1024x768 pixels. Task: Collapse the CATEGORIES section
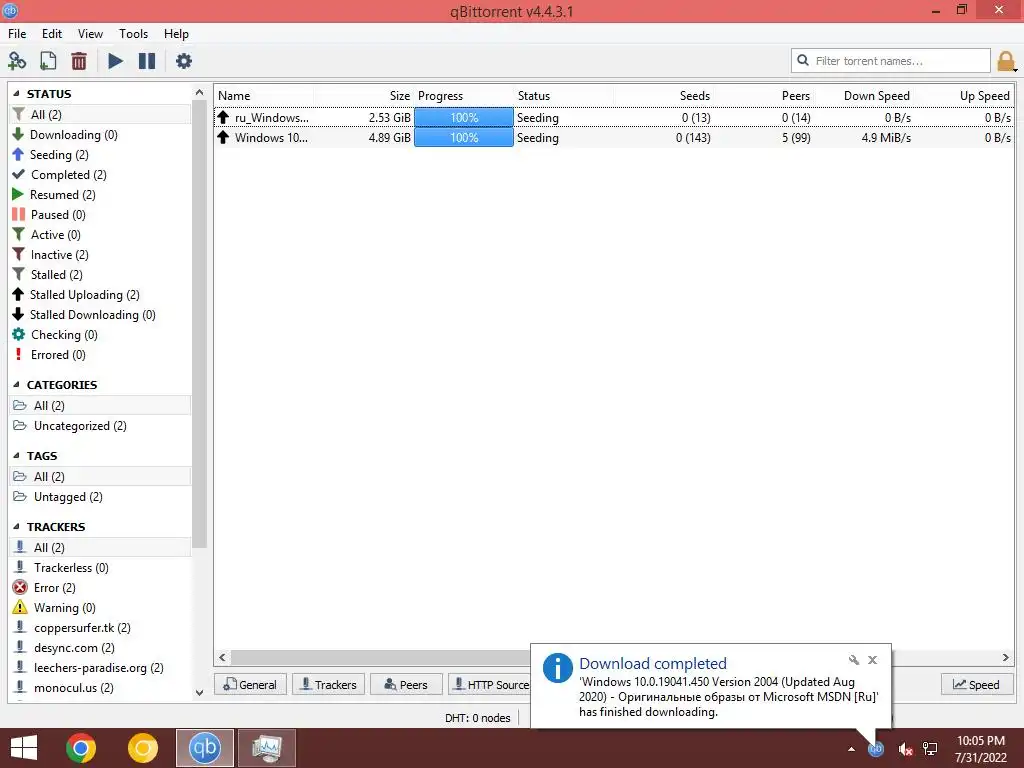click(17, 385)
